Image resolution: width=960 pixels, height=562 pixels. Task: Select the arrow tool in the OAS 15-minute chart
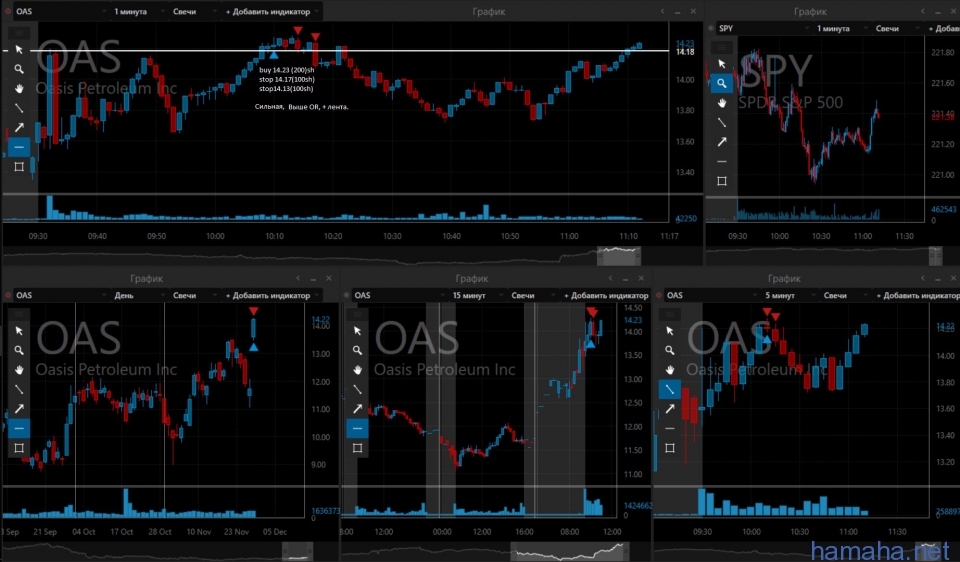pyautogui.click(x=358, y=408)
